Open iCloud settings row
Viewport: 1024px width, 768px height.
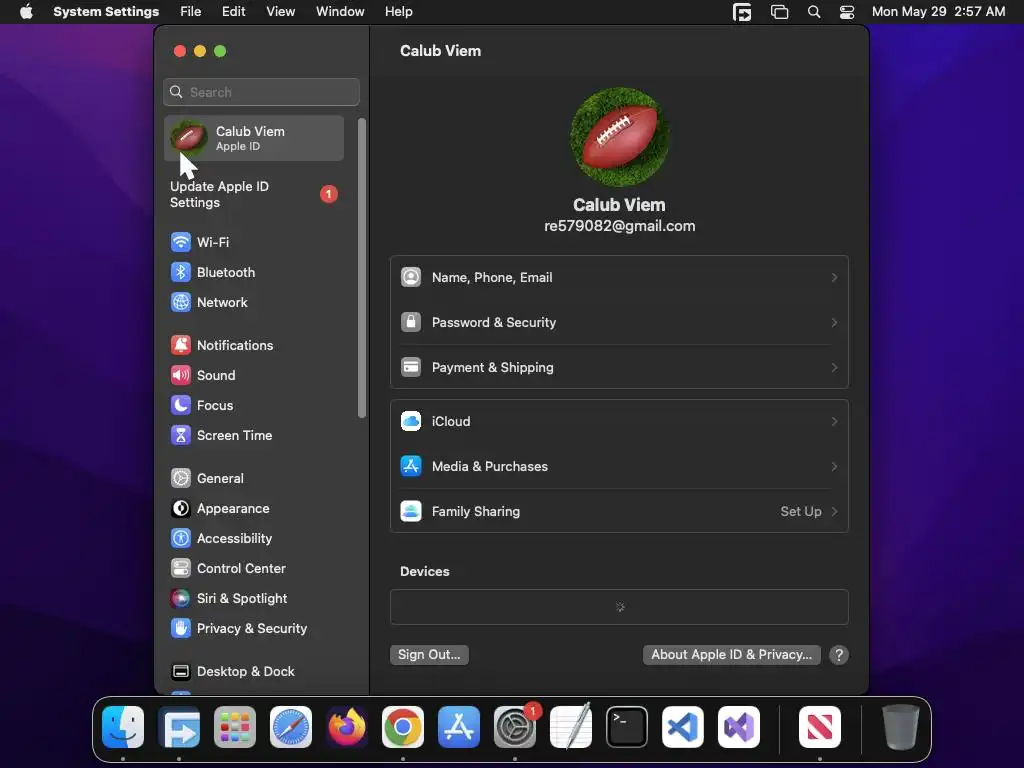pos(619,422)
